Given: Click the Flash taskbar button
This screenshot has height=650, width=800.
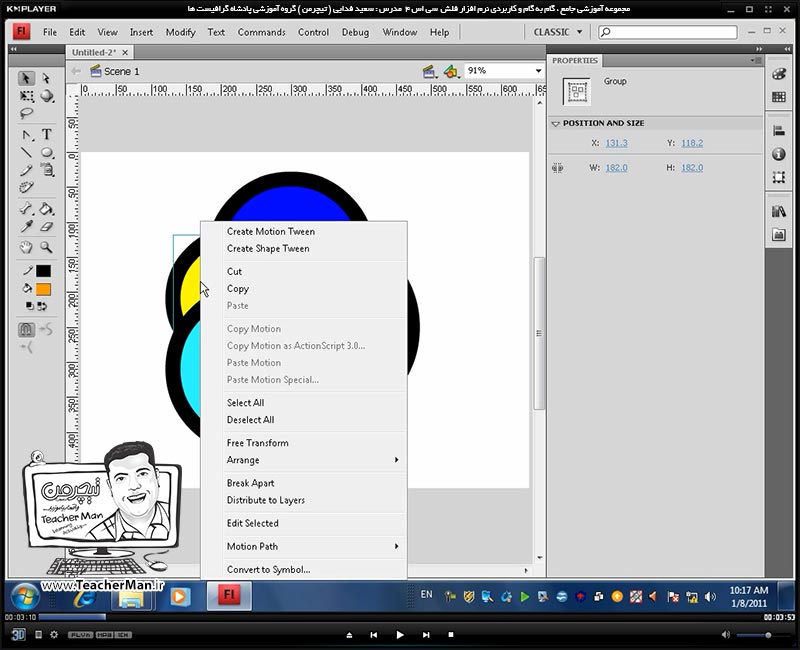Looking at the screenshot, I should click(x=229, y=595).
